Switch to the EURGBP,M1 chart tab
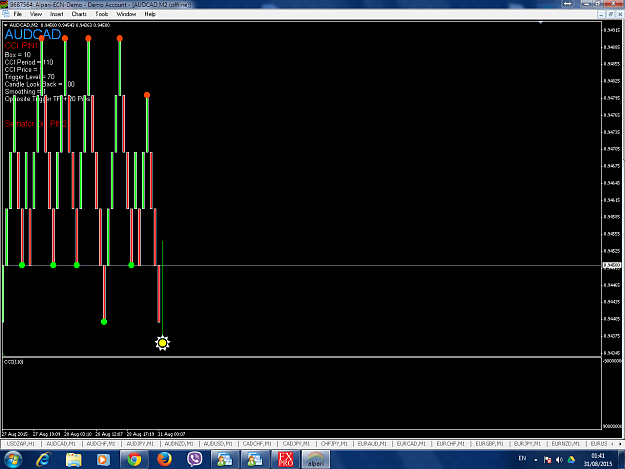Image resolution: width=625 pixels, height=469 pixels. click(489, 443)
